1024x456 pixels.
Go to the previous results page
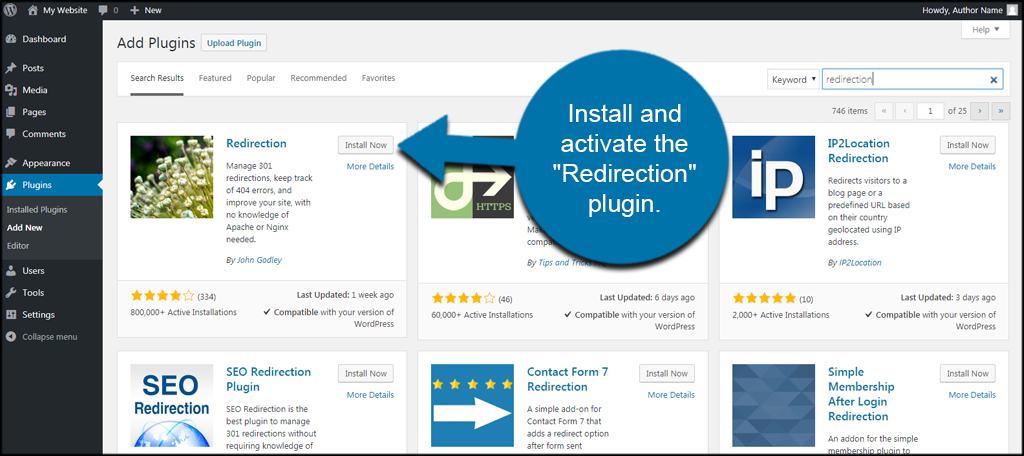(x=904, y=111)
